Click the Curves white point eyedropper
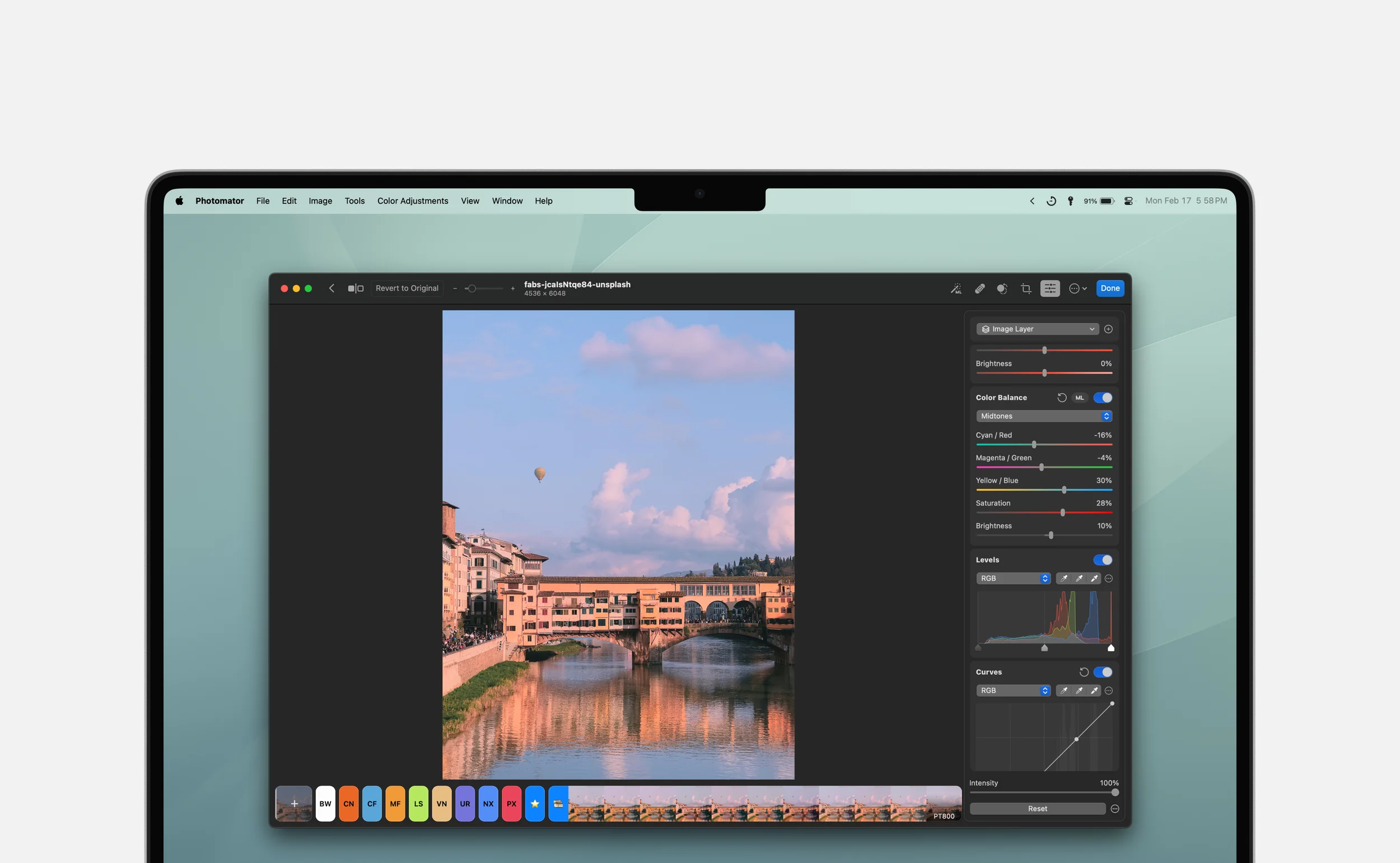This screenshot has height=863, width=1400. click(x=1094, y=691)
